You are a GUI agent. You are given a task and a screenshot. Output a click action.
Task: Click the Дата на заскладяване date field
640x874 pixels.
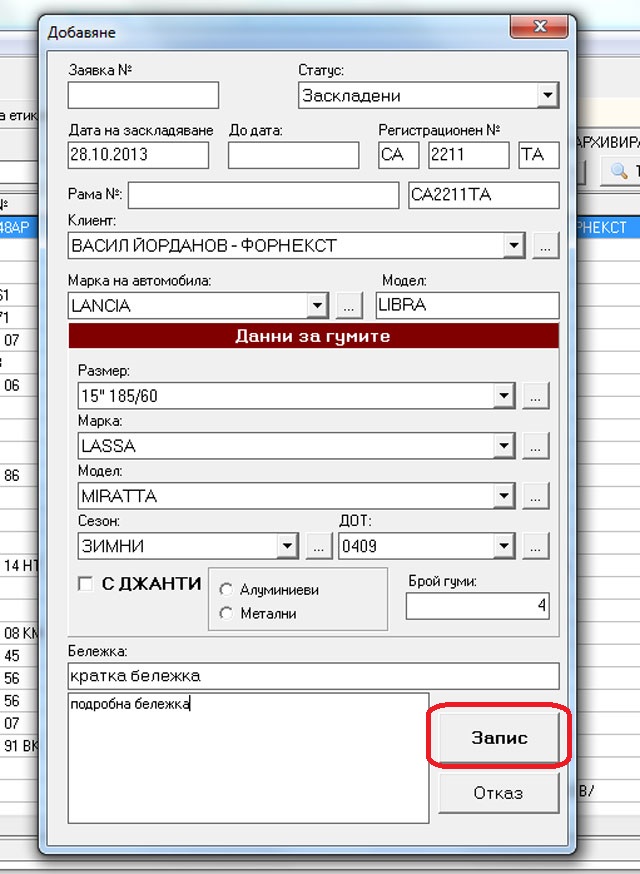[138, 155]
